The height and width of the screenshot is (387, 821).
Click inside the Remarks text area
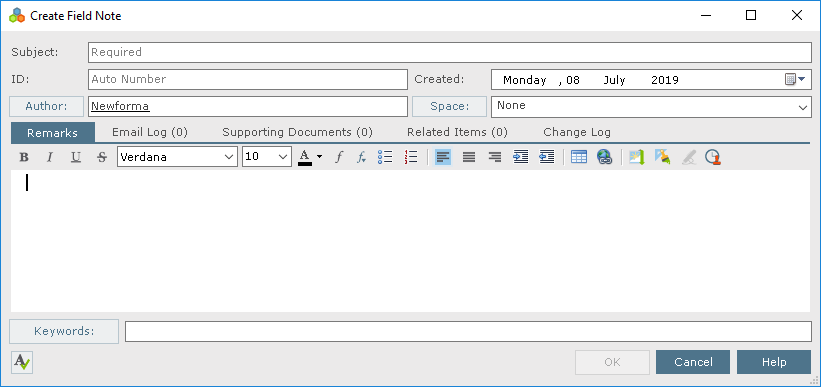[410, 241]
